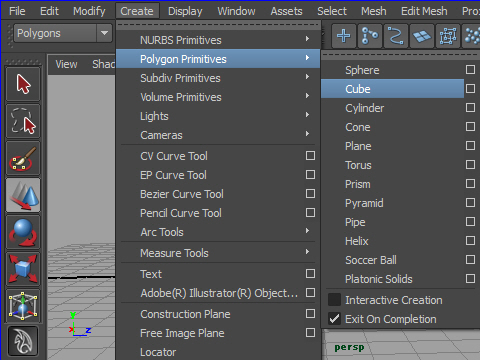
Task: Create a polygon Prism
Action: click(392, 184)
